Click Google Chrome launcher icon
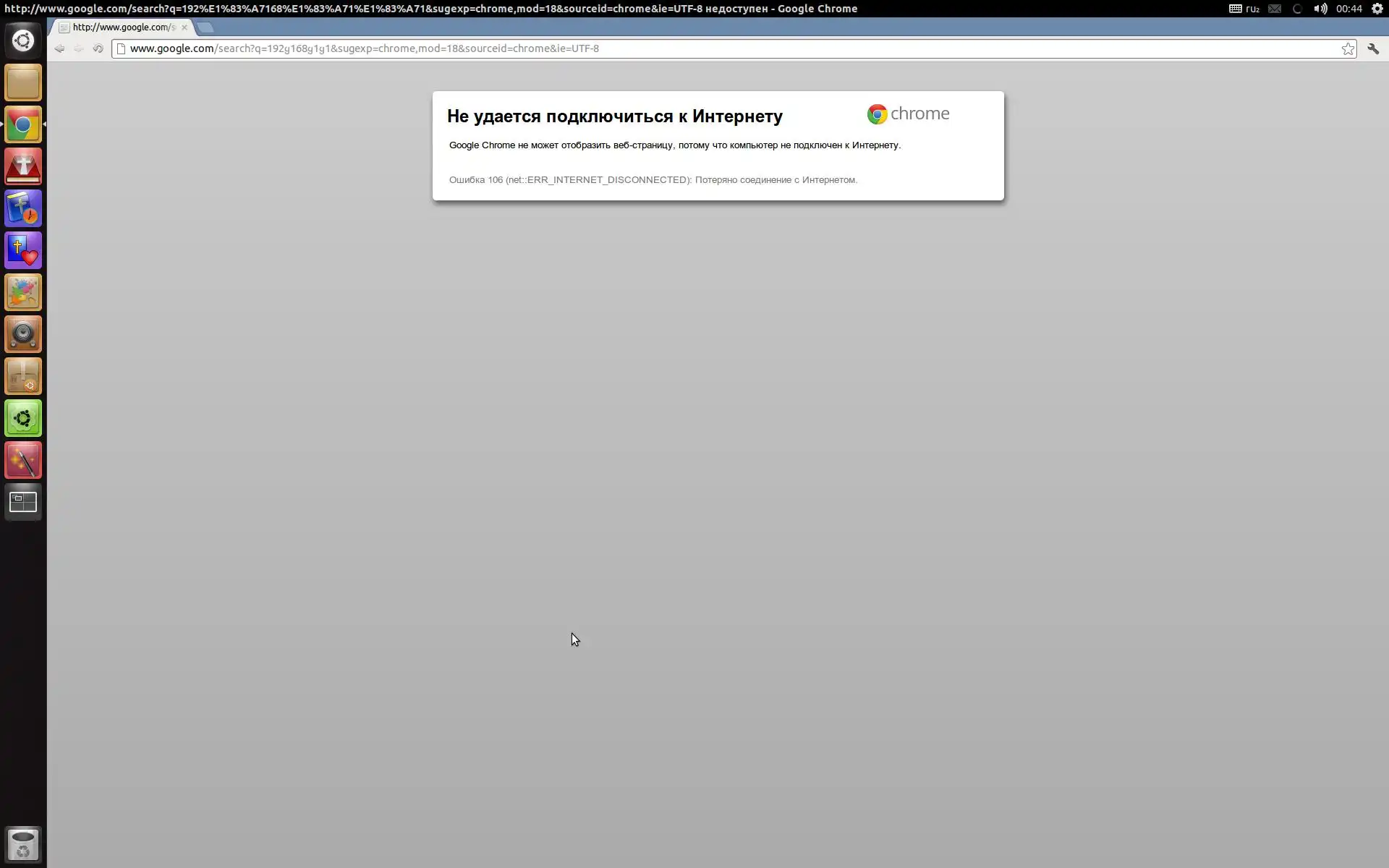Screen dimensions: 1389x868 coord(23,125)
